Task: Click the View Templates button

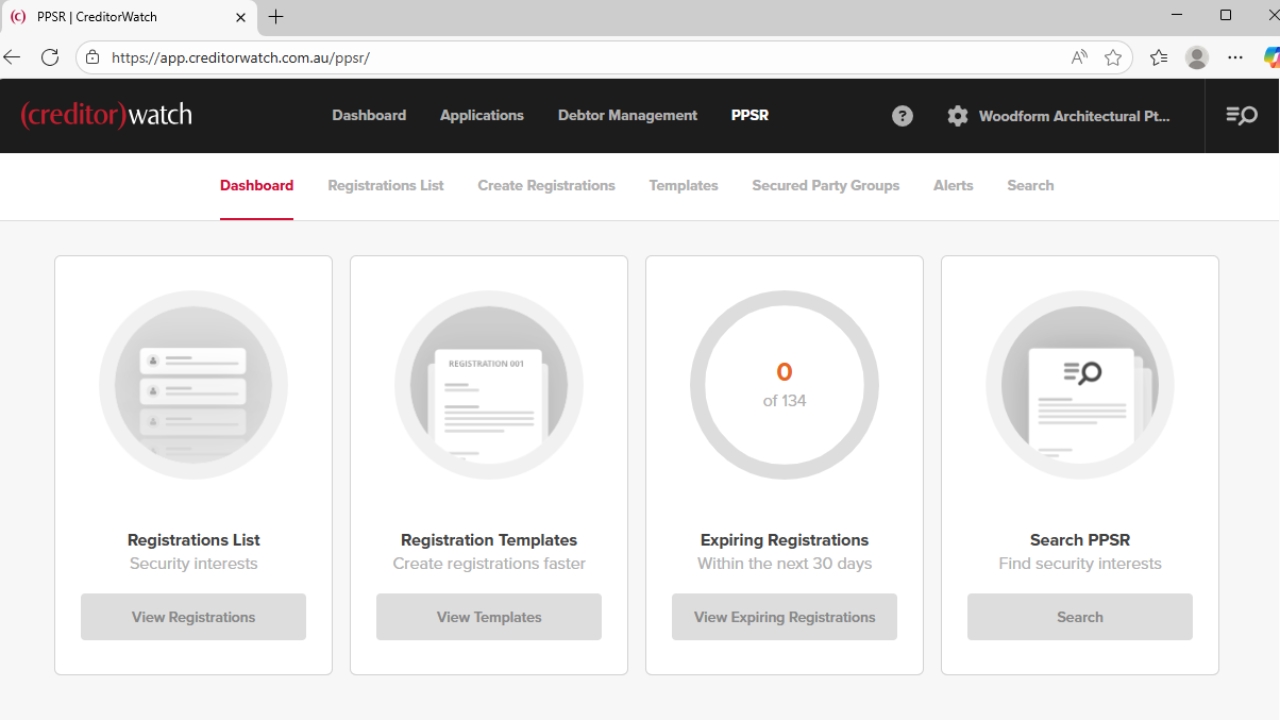Action: click(489, 617)
